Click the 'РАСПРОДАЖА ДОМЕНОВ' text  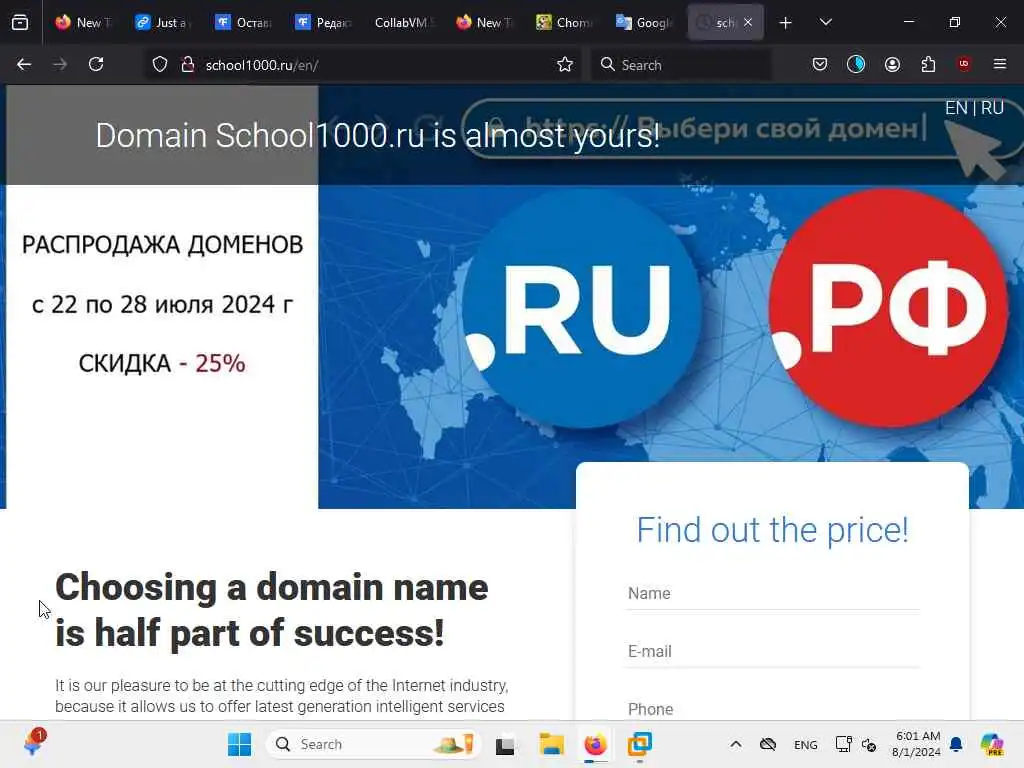pyautogui.click(x=163, y=245)
